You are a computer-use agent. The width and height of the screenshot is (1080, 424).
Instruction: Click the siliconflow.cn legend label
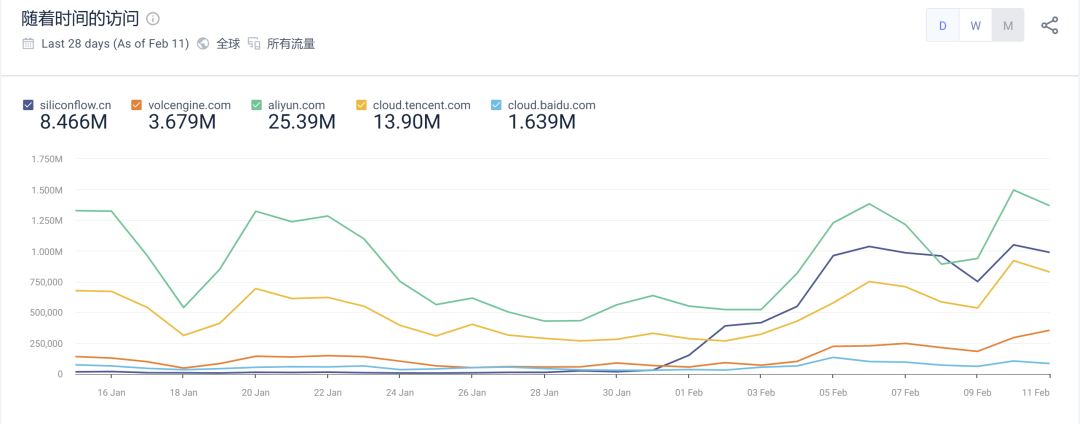[76, 105]
